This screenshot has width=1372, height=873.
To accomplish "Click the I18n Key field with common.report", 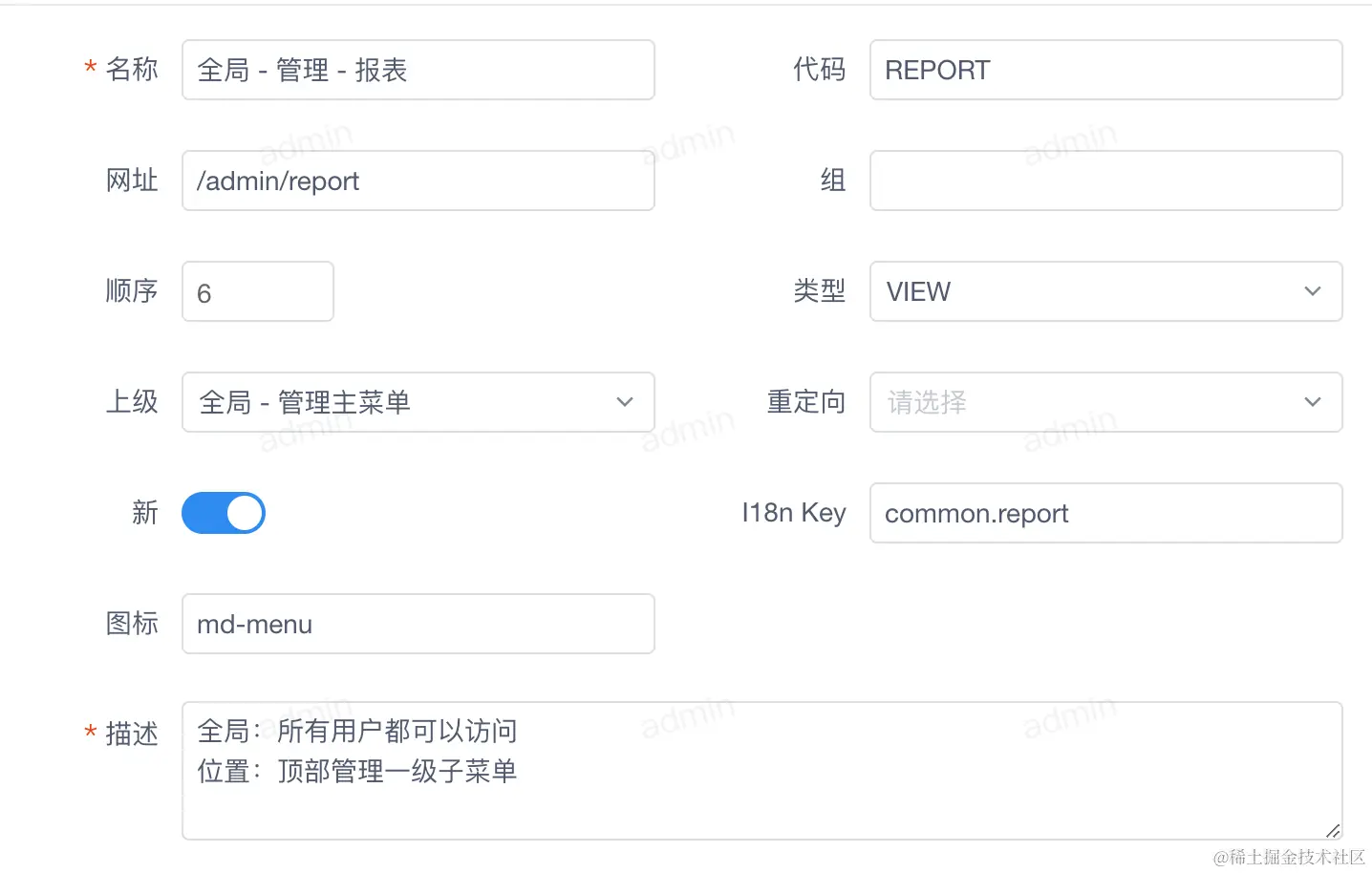I will pos(1105,513).
